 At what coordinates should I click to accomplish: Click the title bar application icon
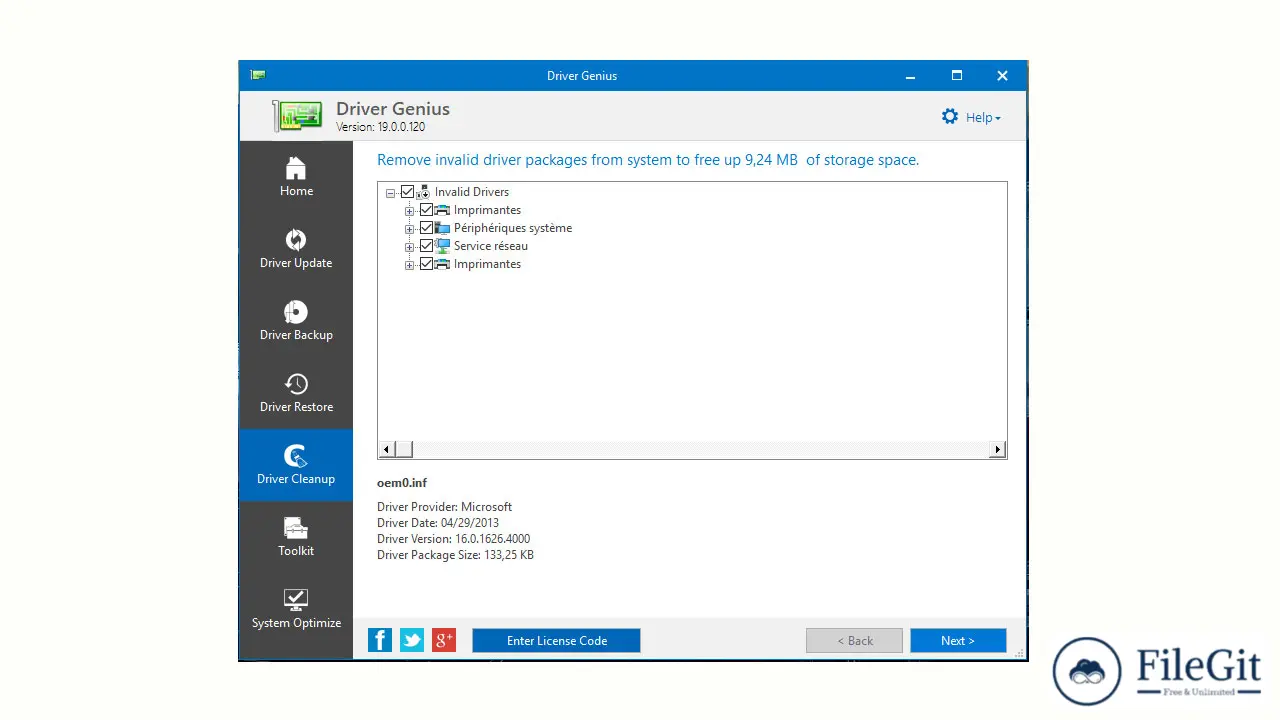258,75
